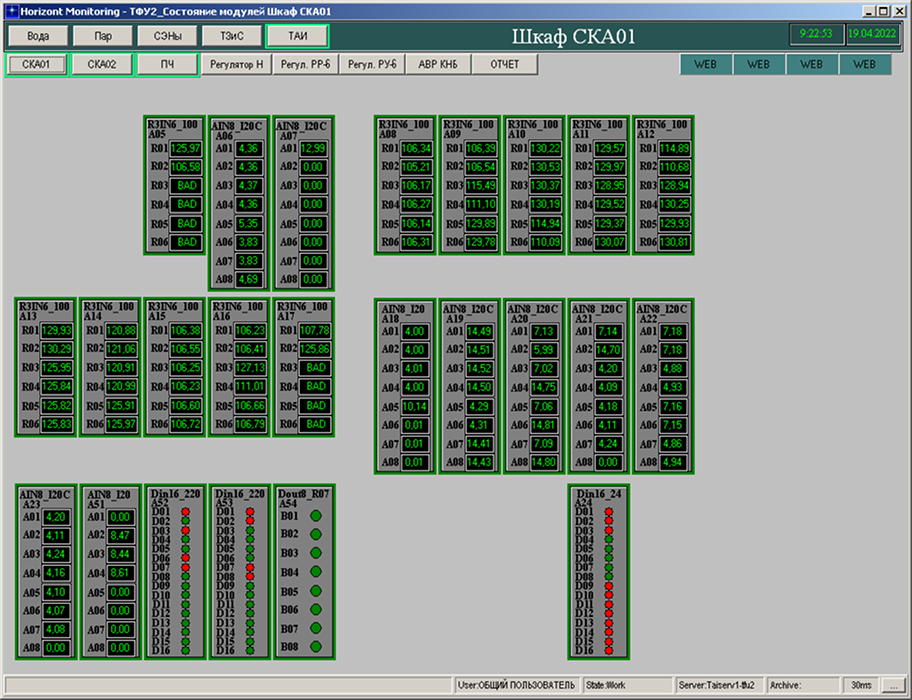Open the Регулятор Н screen
Viewport: 912px width, 700px height.
pyautogui.click(x=237, y=64)
